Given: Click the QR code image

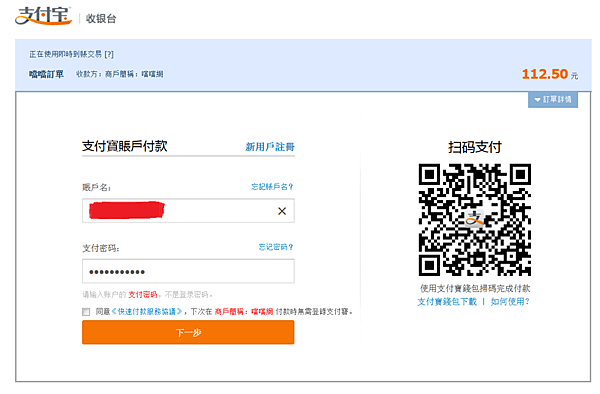Looking at the screenshot, I should coord(475,220).
